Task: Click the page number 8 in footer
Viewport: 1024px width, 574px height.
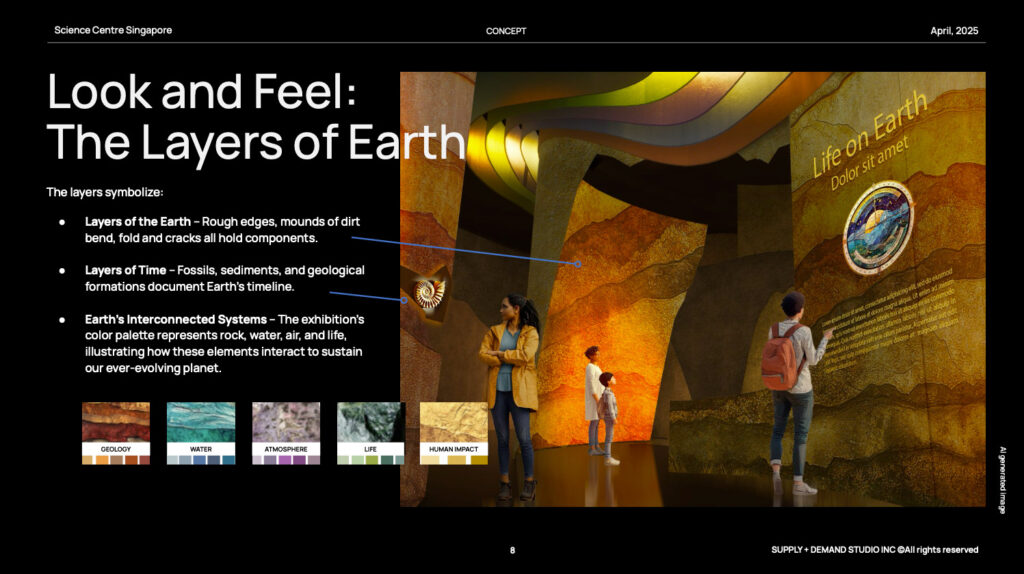Action: pyautogui.click(x=512, y=549)
